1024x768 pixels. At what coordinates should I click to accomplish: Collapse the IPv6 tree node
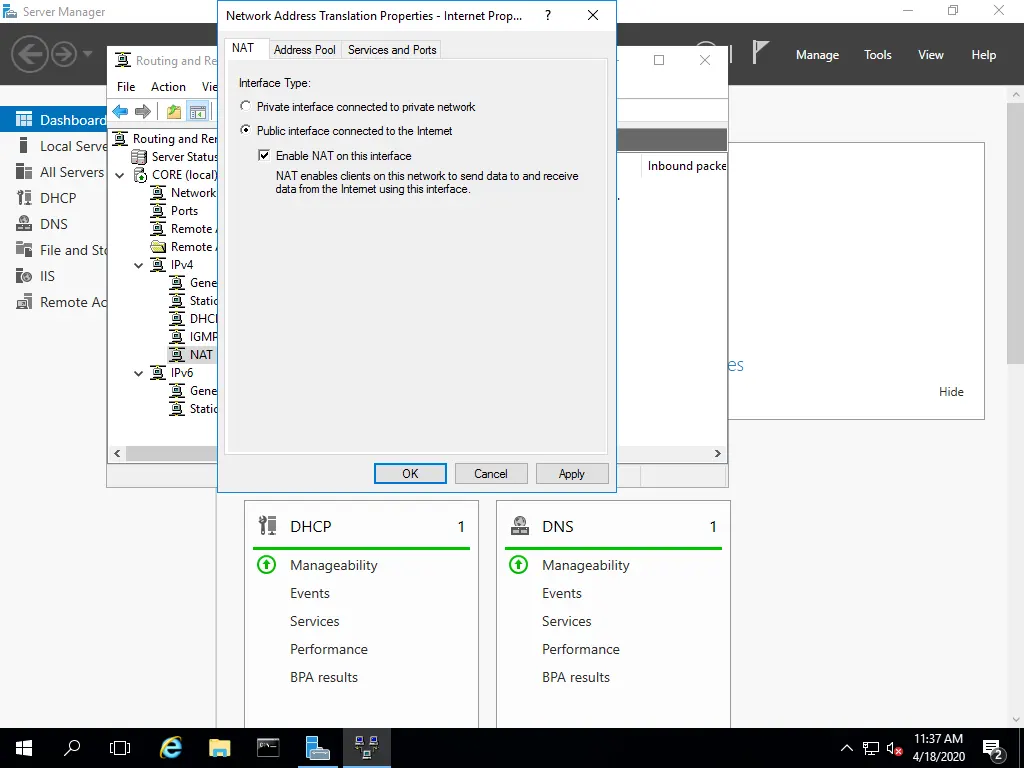(138, 373)
